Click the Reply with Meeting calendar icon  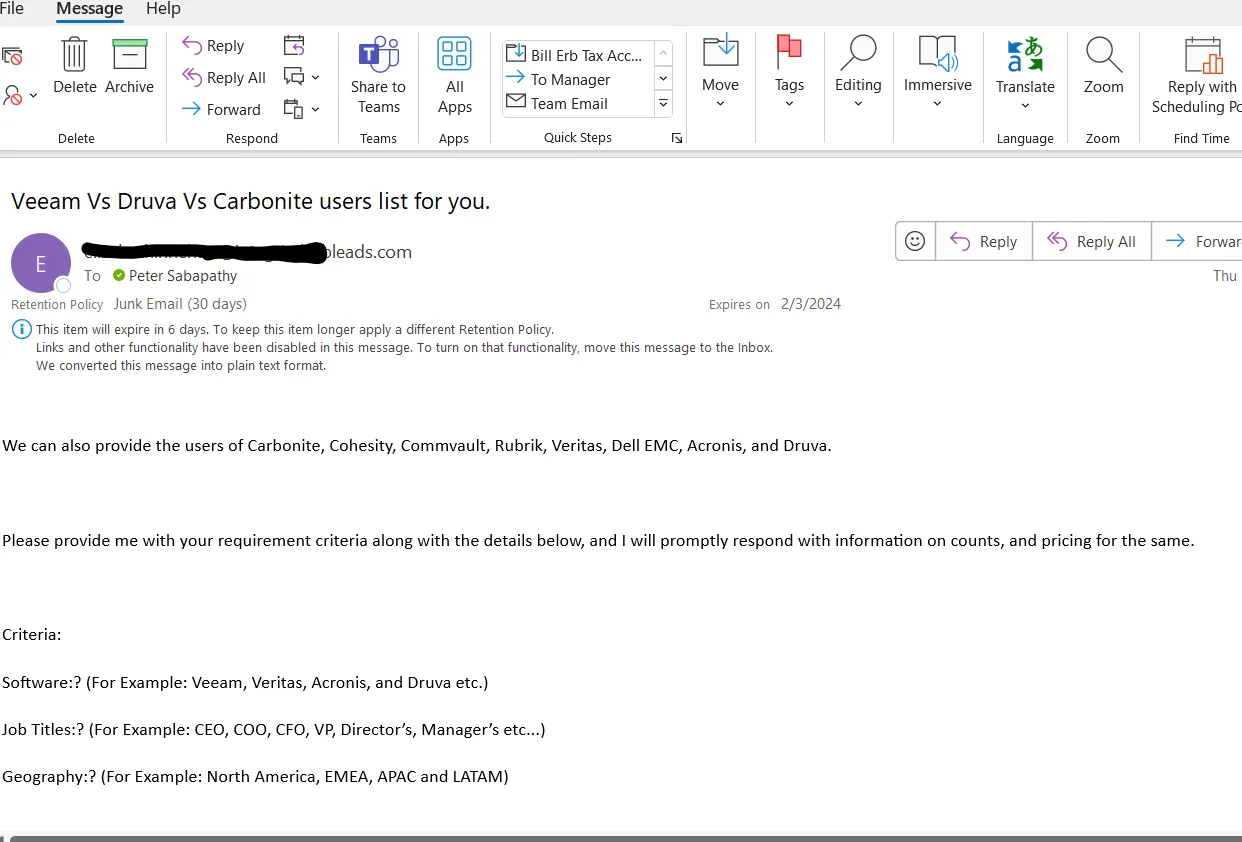(294, 45)
